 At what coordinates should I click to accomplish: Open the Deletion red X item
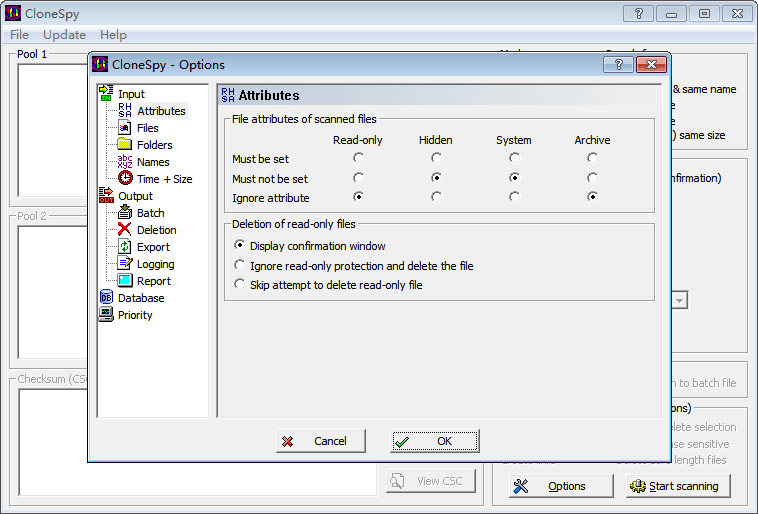[125, 230]
